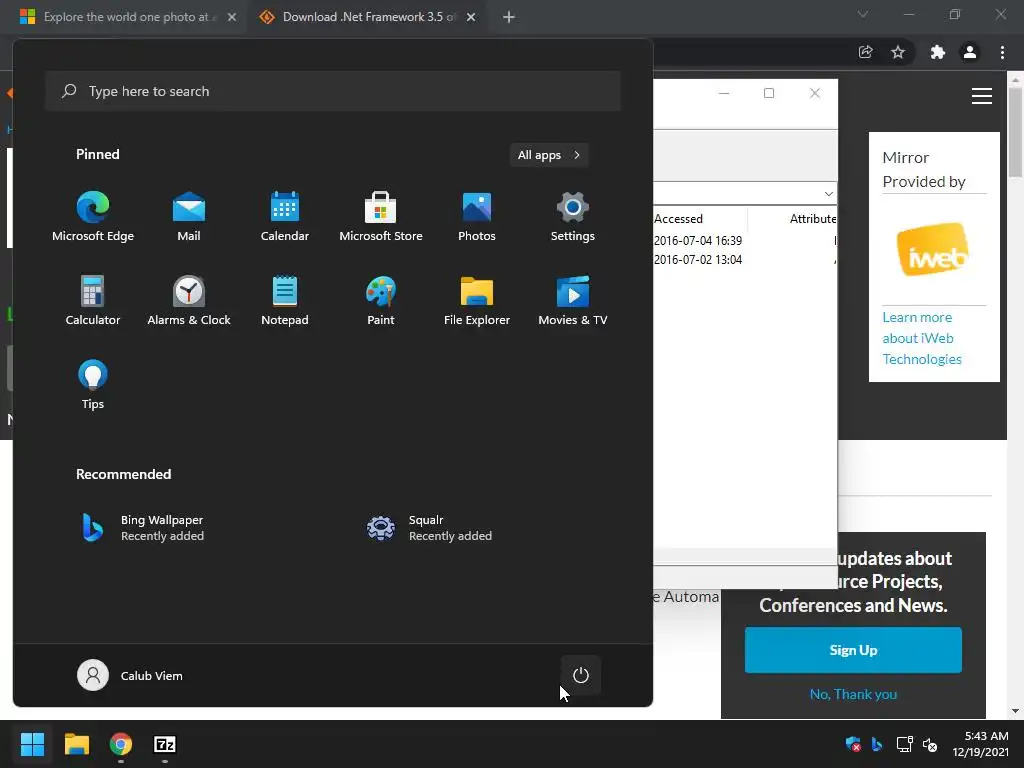1024x768 pixels.
Task: Switch to 7-Zip on the taskbar
Action: (x=165, y=744)
